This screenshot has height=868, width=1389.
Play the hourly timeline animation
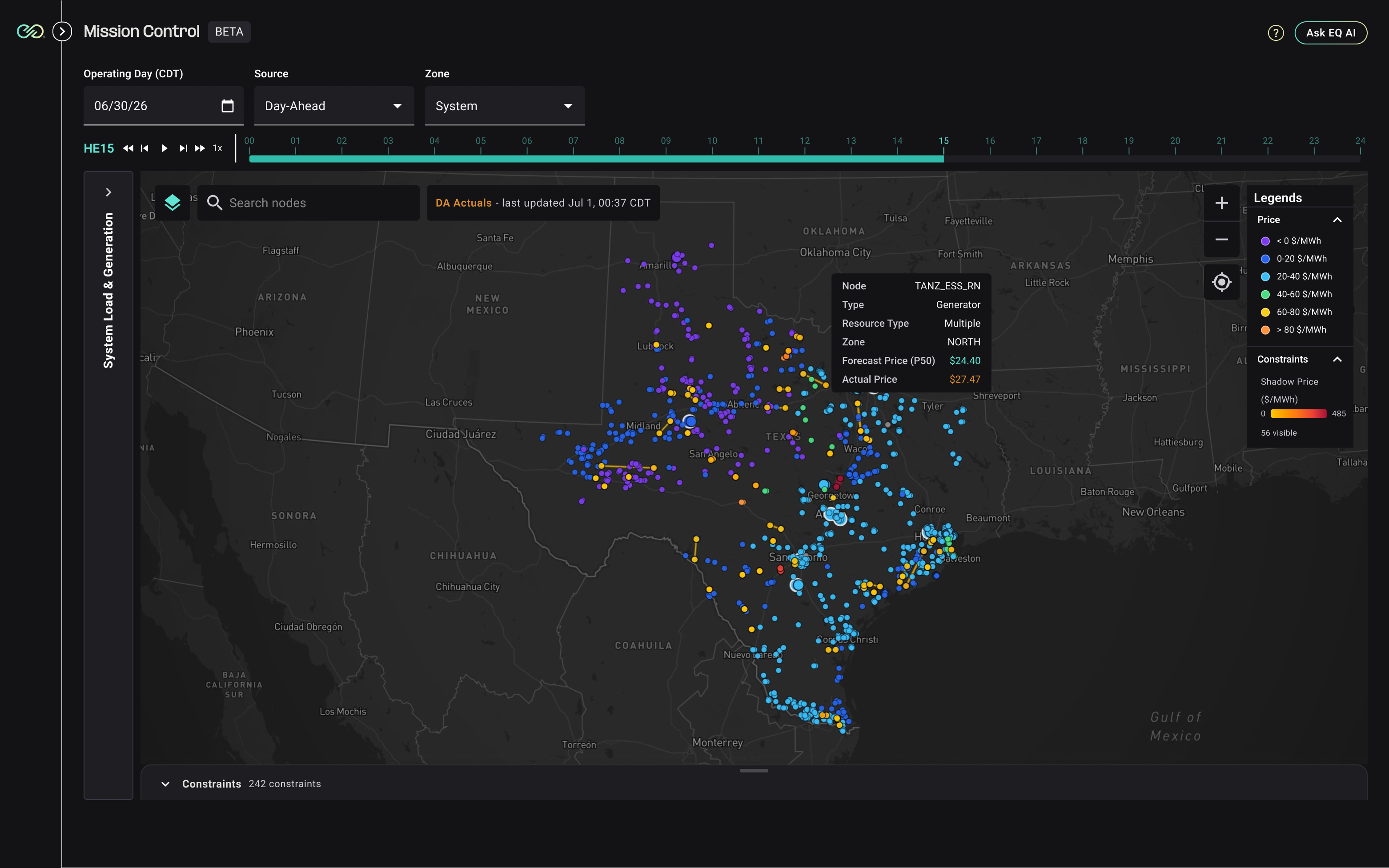164,148
